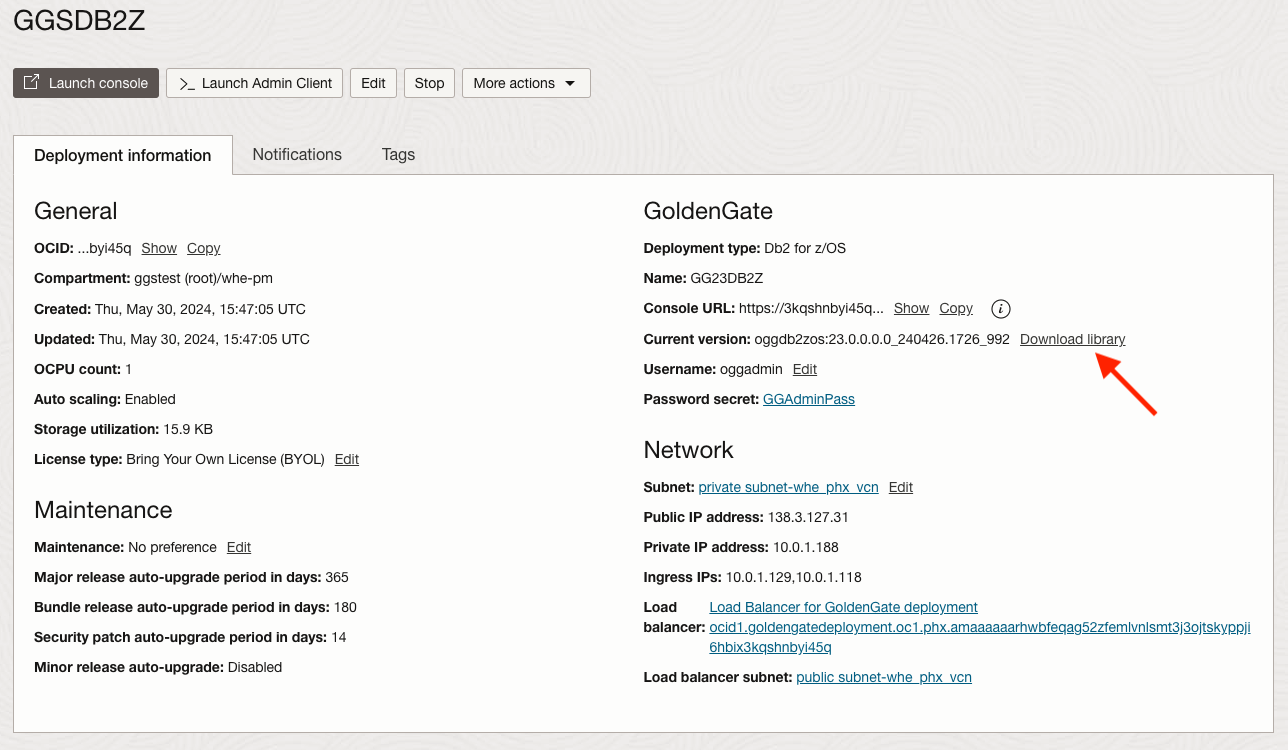The image size is (1288, 750).
Task: Show the full Console URL
Action: 911,308
